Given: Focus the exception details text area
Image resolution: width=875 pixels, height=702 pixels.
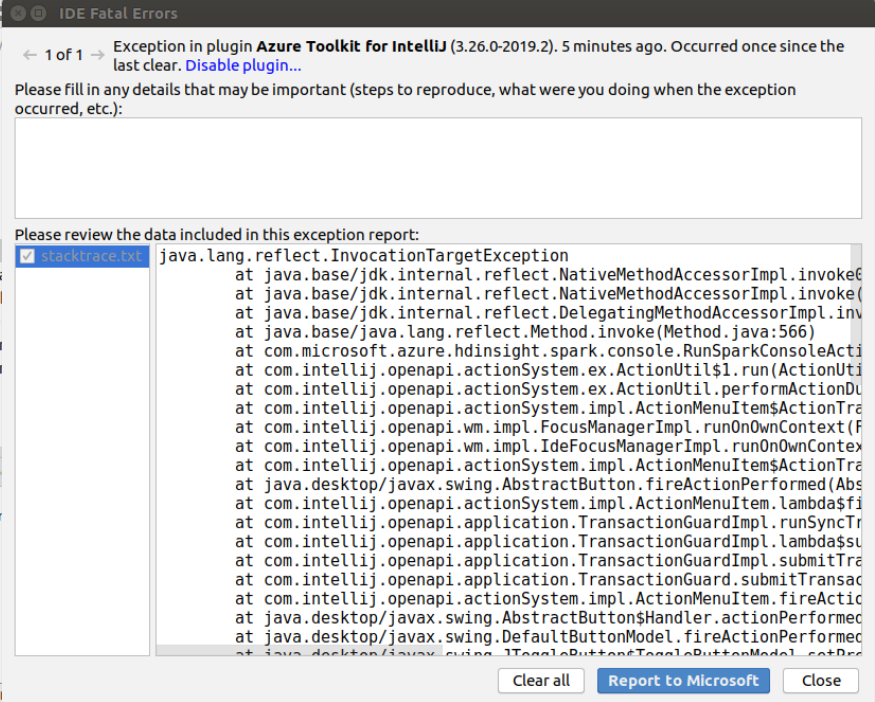Looking at the screenshot, I should (x=438, y=168).
